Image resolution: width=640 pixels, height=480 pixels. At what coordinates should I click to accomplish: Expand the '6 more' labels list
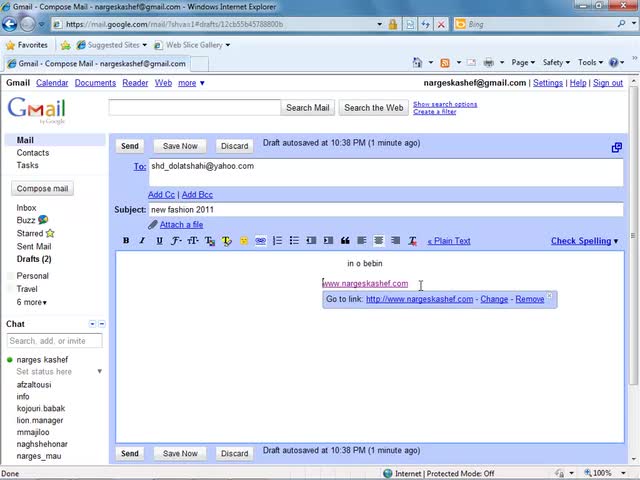pyautogui.click(x=31, y=302)
